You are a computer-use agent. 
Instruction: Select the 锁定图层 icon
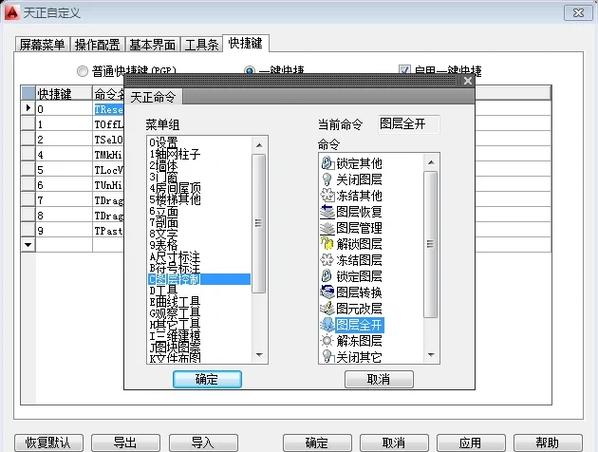tap(327, 276)
